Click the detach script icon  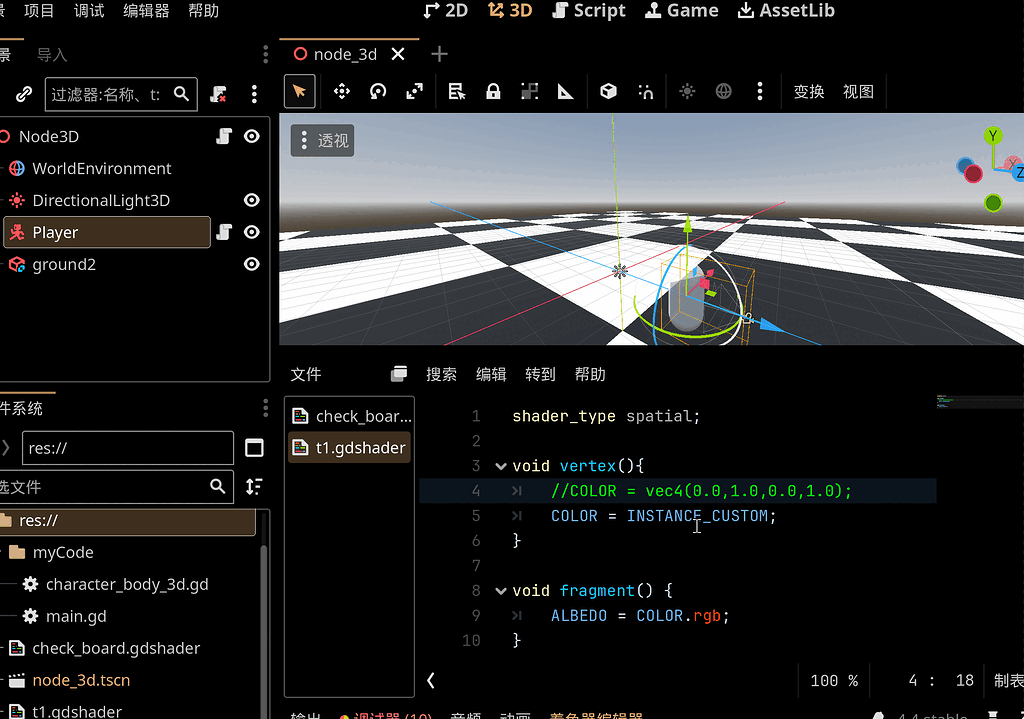pyautogui.click(x=218, y=94)
